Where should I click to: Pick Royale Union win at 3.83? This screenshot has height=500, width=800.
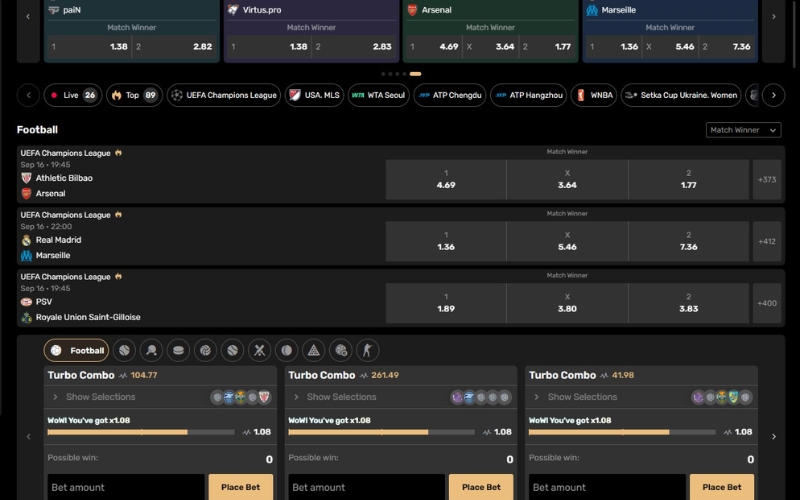[689, 303]
